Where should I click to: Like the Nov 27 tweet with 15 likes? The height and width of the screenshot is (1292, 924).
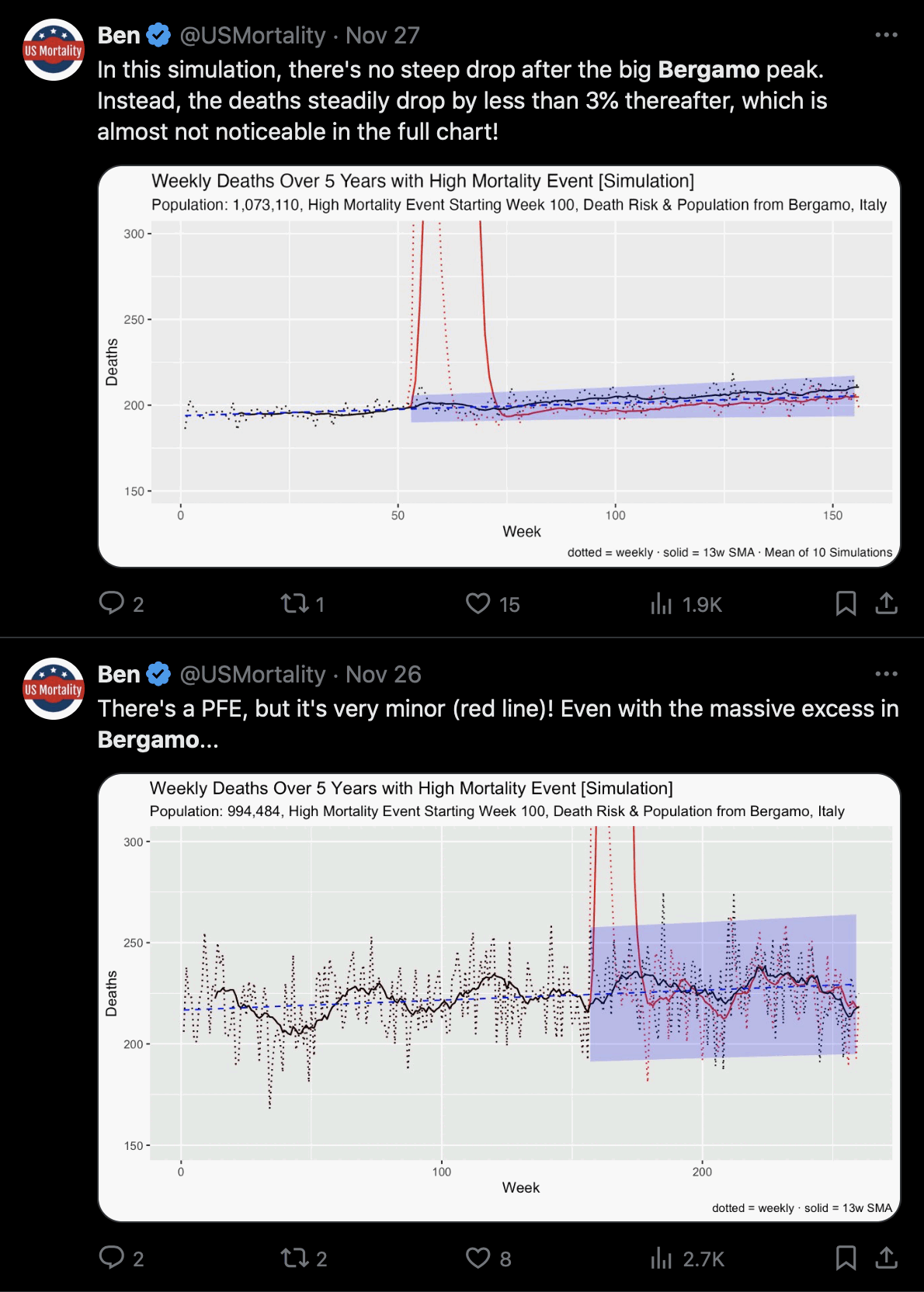click(x=478, y=603)
